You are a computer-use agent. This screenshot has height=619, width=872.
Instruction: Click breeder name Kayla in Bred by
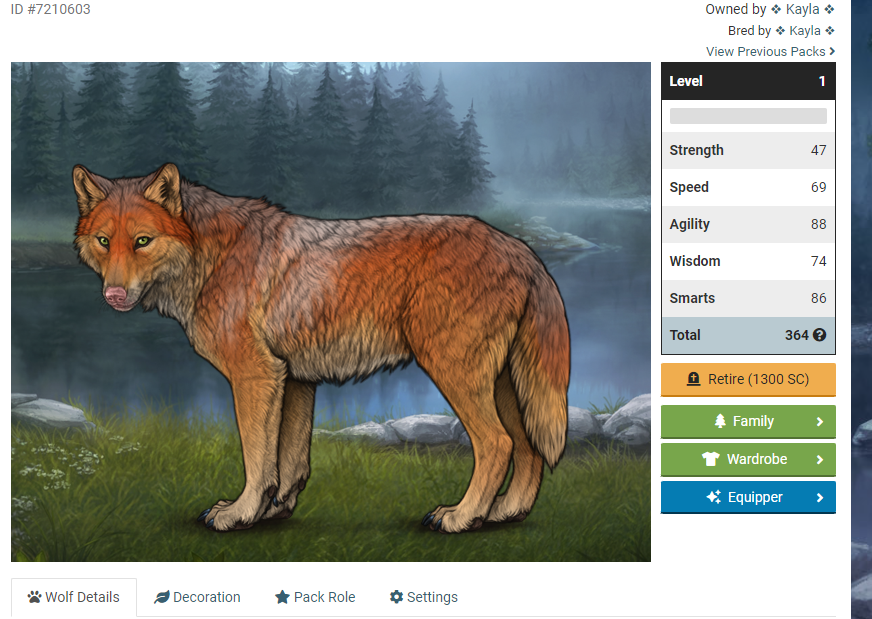[x=805, y=31]
